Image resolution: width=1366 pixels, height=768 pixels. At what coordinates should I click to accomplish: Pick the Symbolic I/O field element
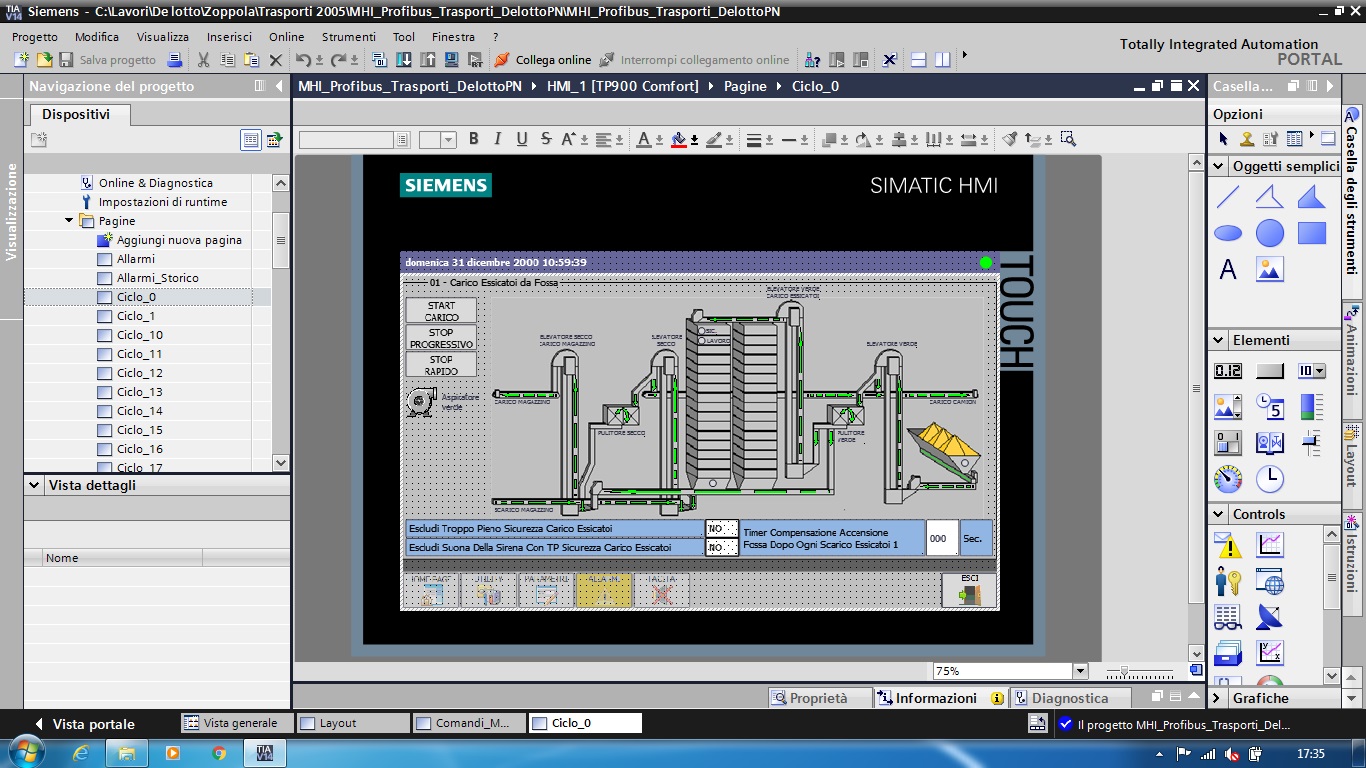(x=1311, y=371)
